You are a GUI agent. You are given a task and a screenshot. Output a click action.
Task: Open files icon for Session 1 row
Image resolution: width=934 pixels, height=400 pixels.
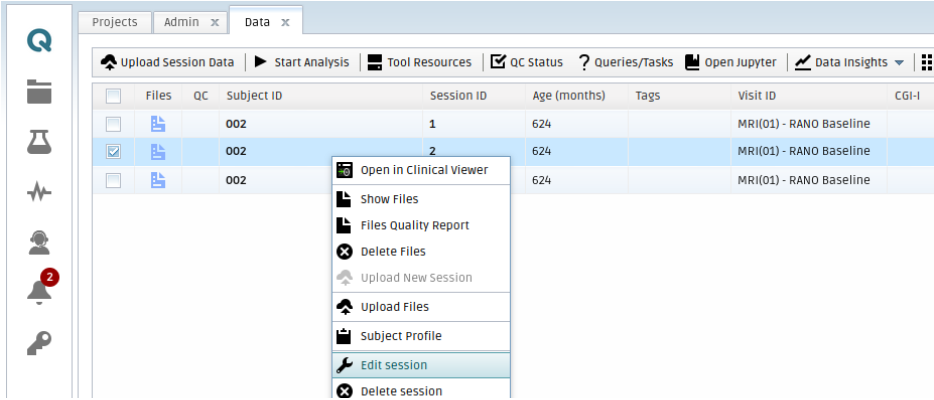click(x=159, y=124)
